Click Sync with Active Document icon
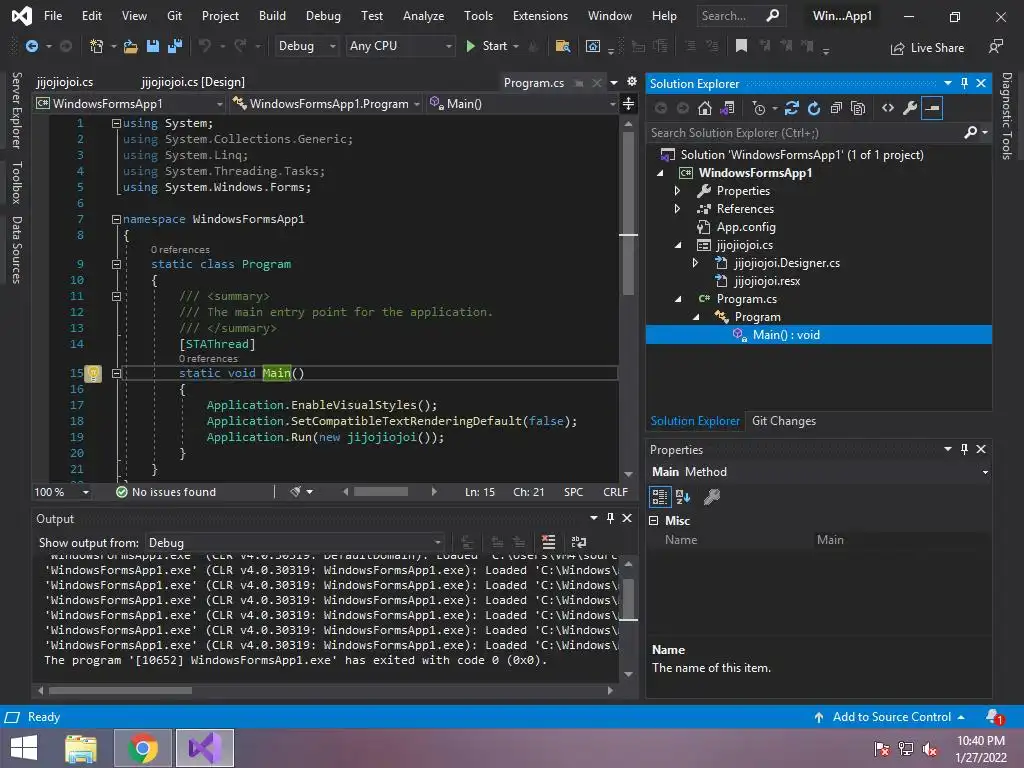 792,108
